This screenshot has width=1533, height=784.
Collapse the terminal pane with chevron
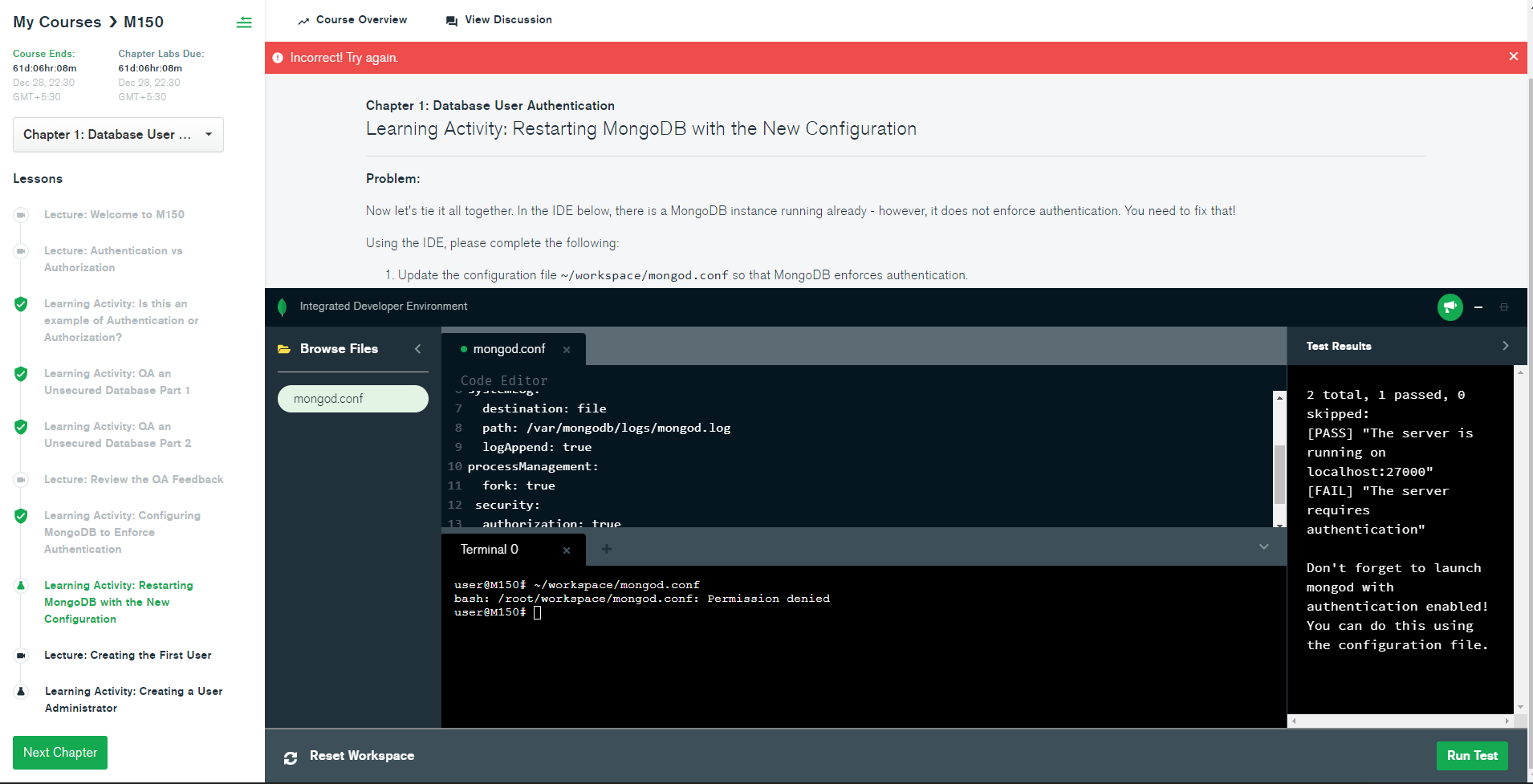[x=1263, y=547]
